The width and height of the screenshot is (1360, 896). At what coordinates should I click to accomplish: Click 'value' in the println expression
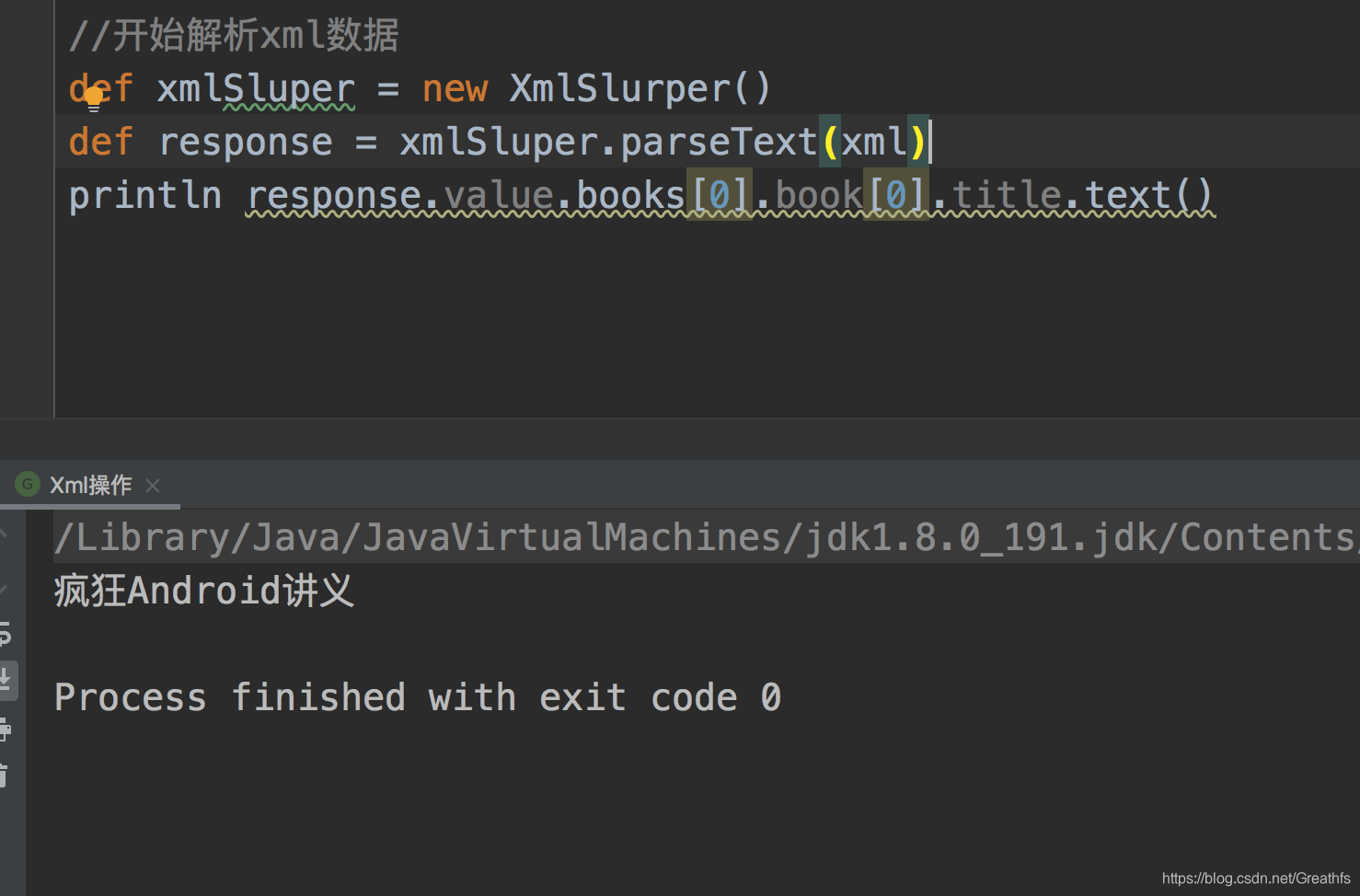click(x=499, y=196)
